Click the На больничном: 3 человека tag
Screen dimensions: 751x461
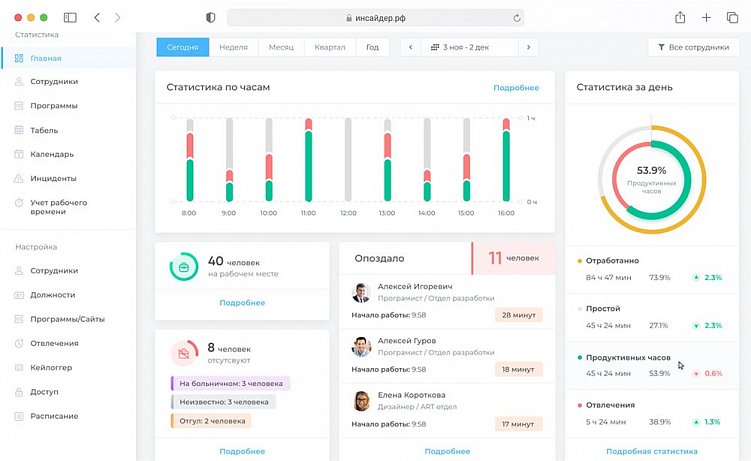tap(230, 383)
